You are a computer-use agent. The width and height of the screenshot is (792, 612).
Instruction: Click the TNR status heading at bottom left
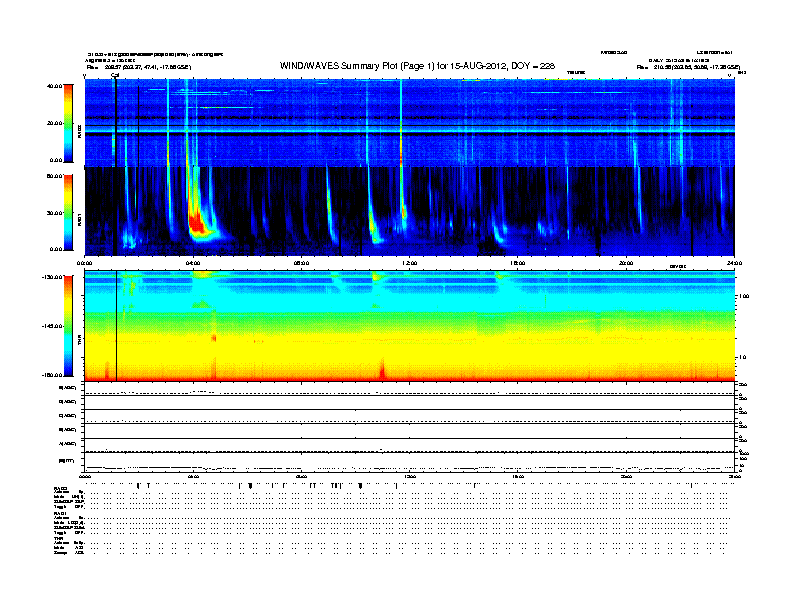coord(58,538)
